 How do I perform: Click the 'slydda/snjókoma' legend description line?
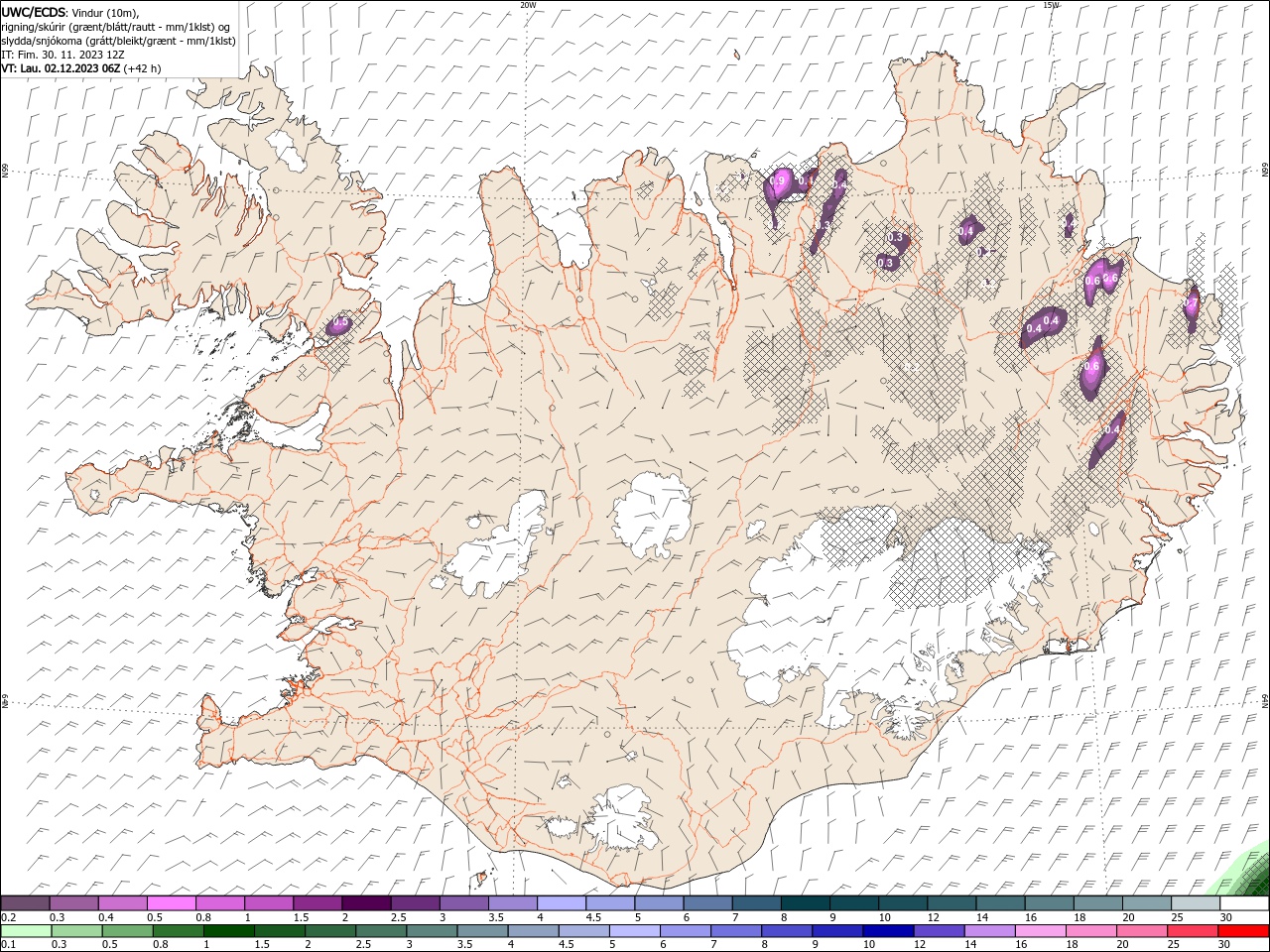click(x=118, y=41)
